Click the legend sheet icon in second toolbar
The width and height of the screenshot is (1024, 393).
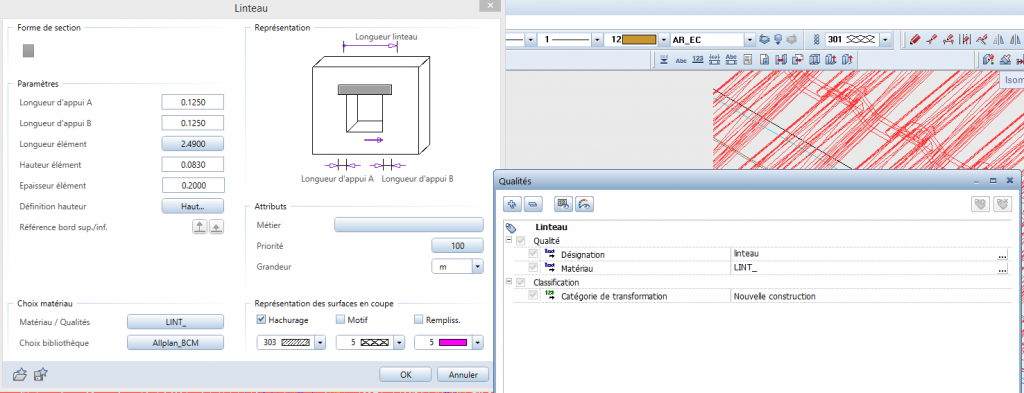coord(748,60)
